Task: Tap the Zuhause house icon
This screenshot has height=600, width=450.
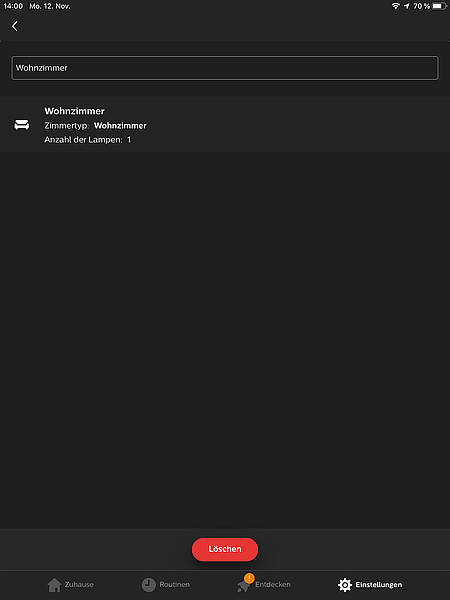Action: click(55, 585)
